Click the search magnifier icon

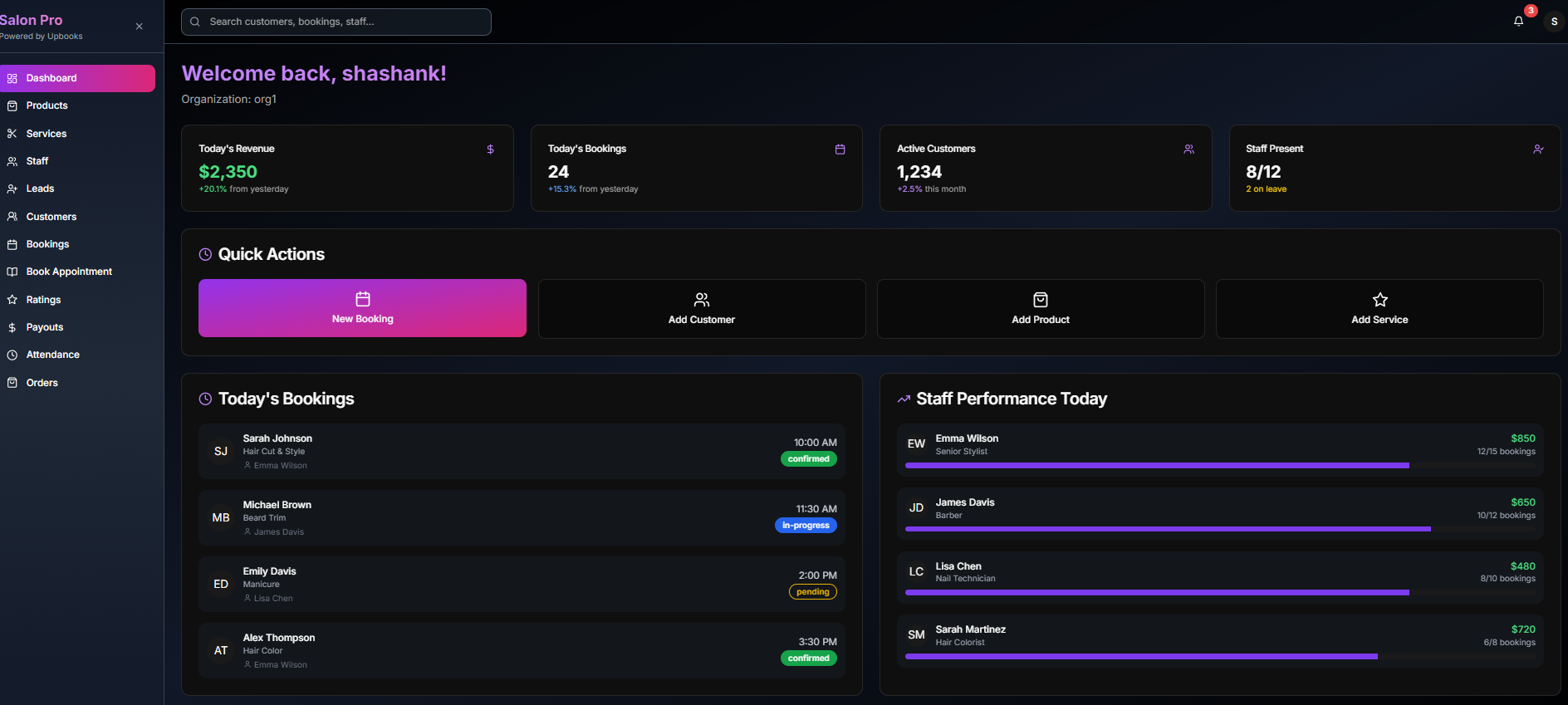point(195,22)
